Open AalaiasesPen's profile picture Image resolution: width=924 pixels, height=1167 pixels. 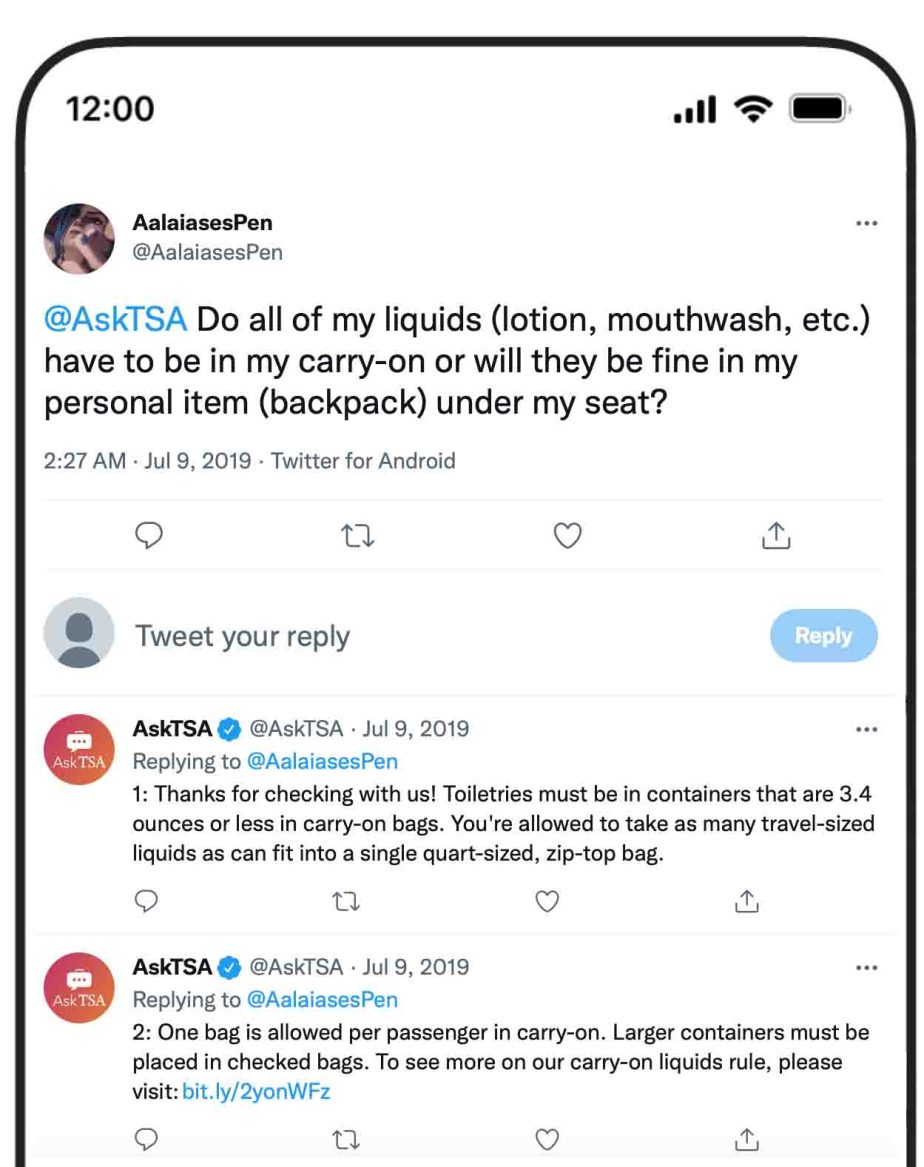click(x=79, y=239)
